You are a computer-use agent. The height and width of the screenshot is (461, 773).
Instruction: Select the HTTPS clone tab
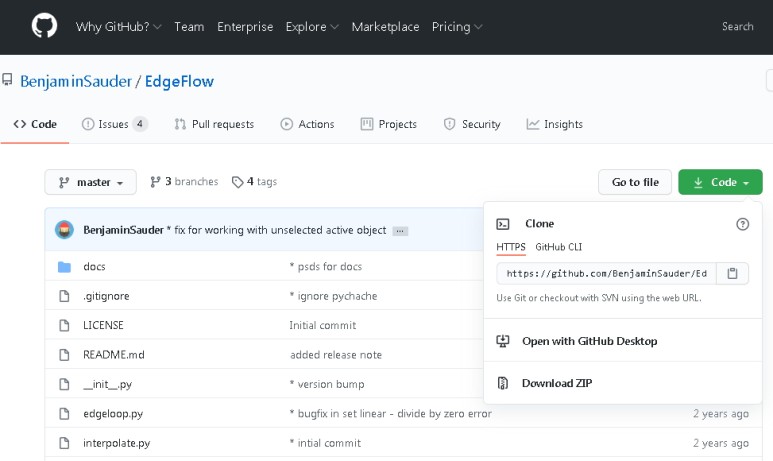click(x=511, y=247)
